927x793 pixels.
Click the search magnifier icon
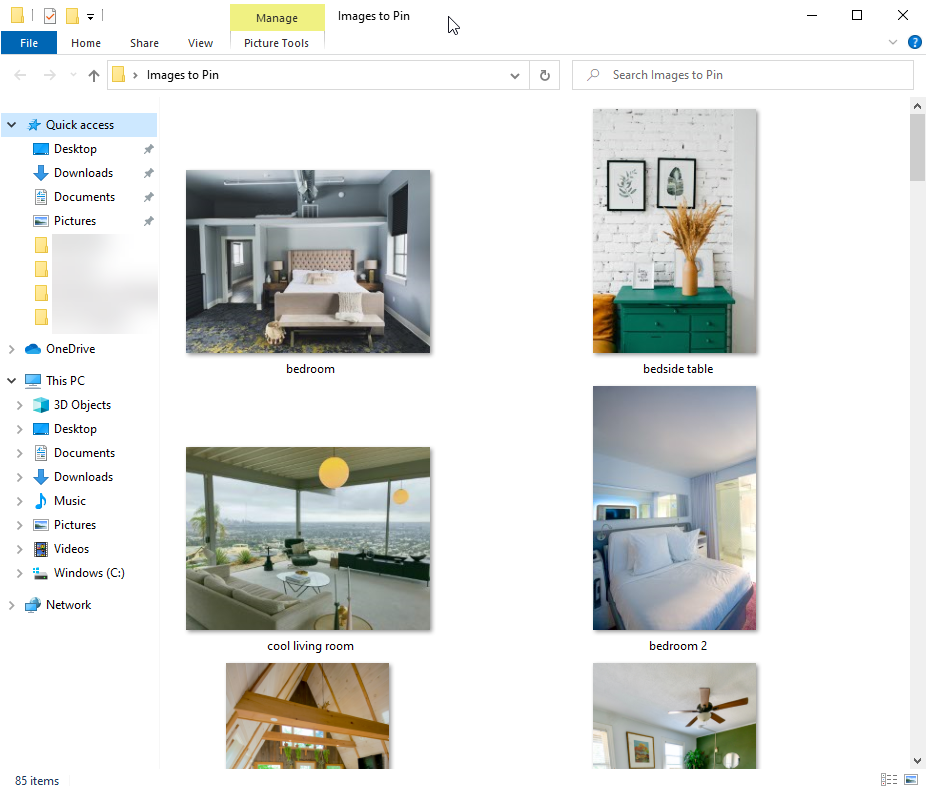click(593, 75)
